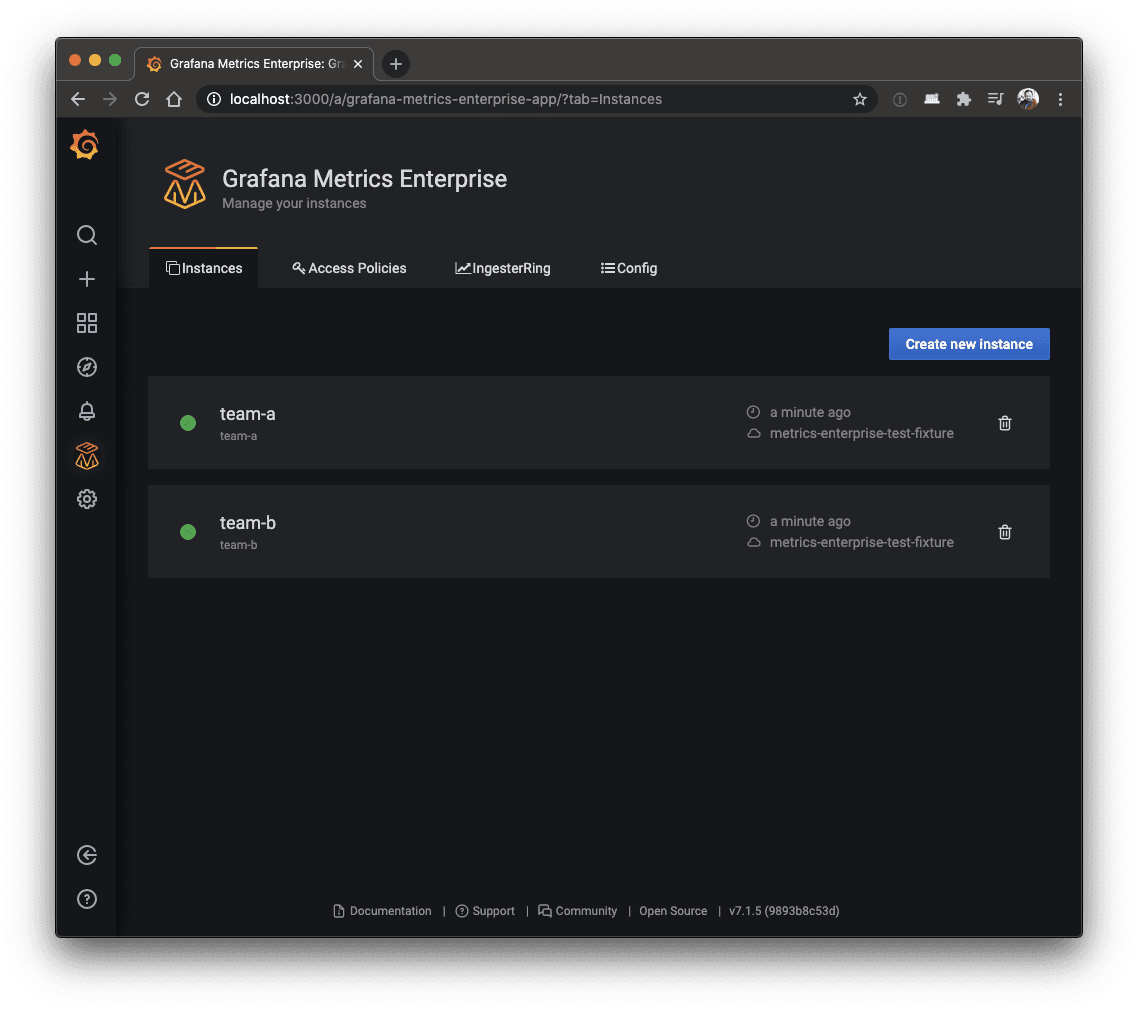Open the Configuration gear icon
1138x1011 pixels.
[x=87, y=499]
